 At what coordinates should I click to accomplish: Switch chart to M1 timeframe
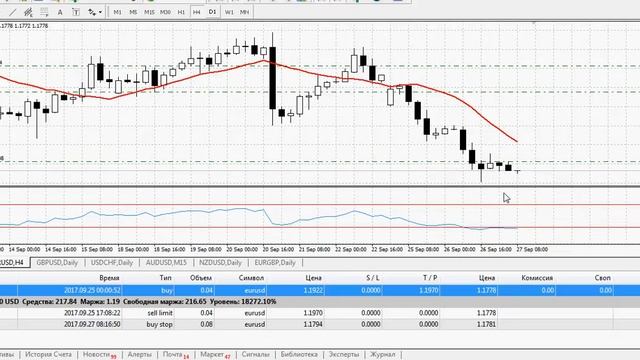[118, 12]
